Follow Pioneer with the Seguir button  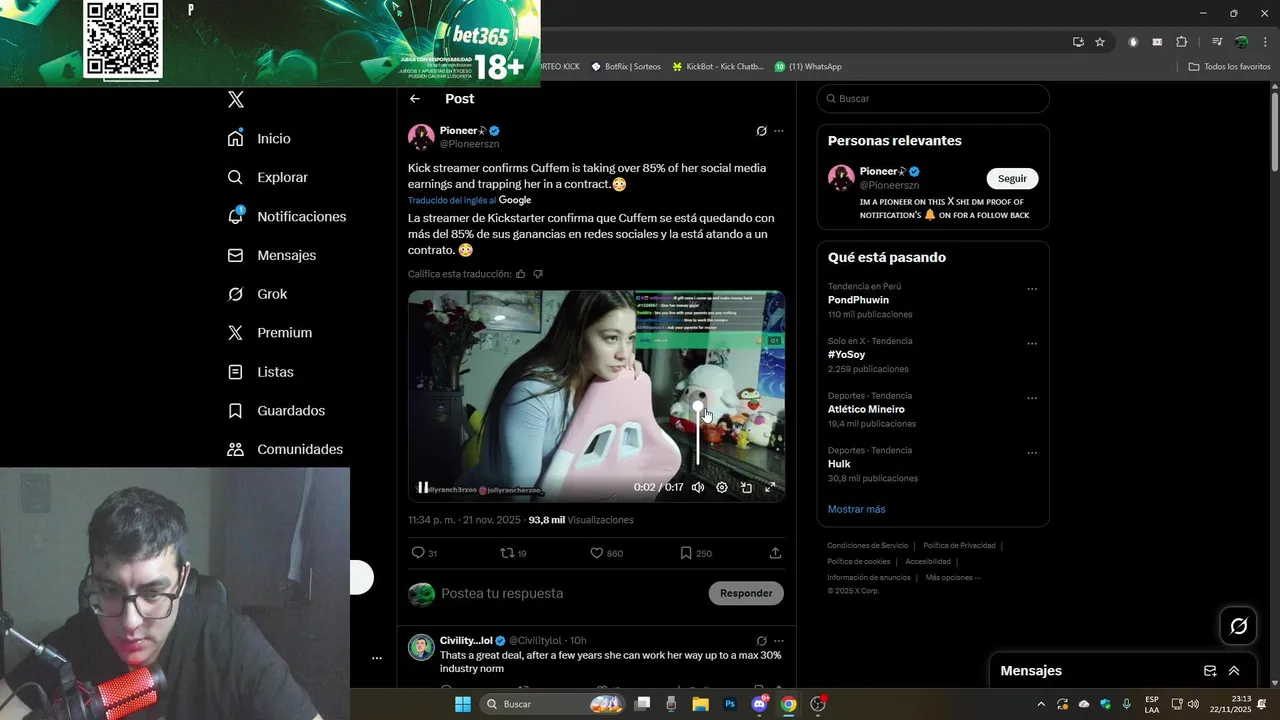[x=1012, y=178]
